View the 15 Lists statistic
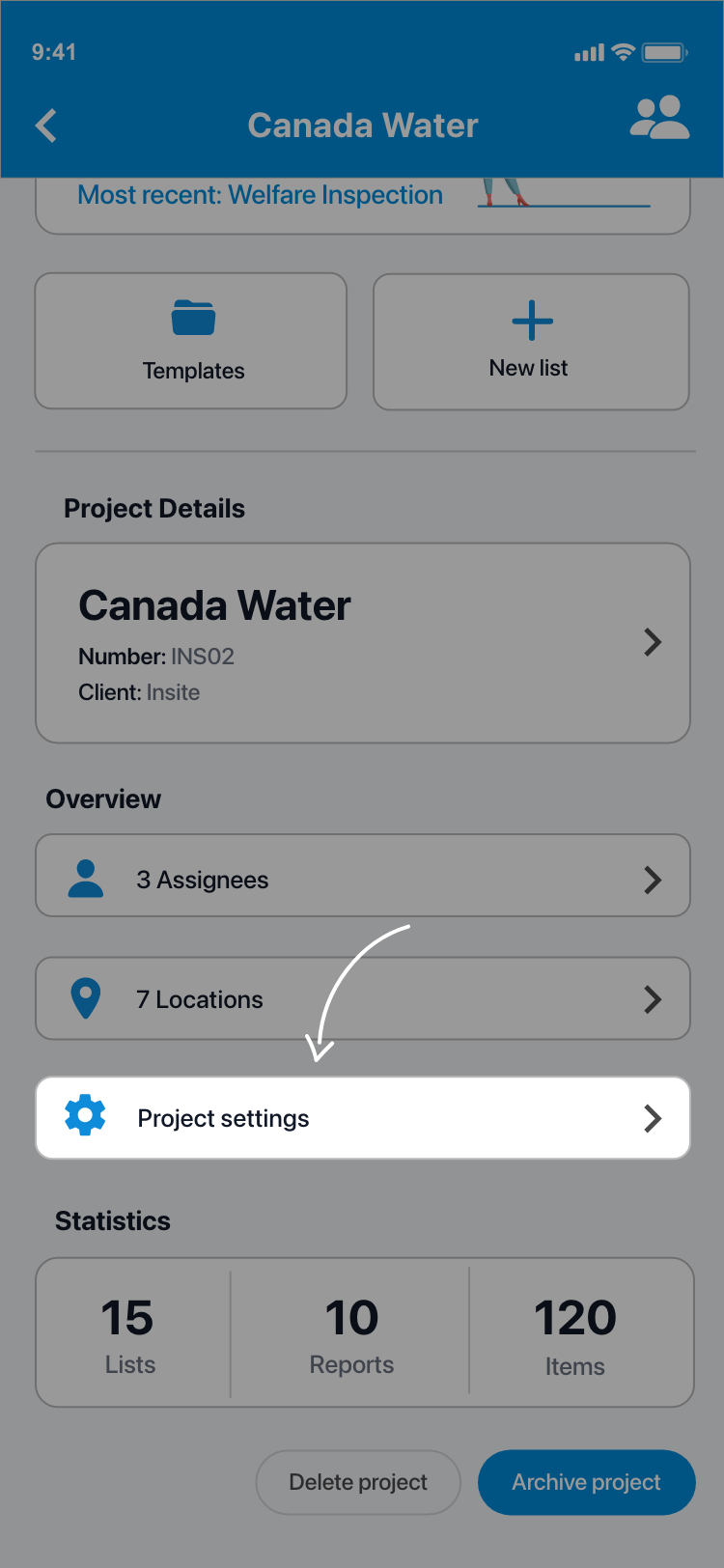 click(129, 1333)
